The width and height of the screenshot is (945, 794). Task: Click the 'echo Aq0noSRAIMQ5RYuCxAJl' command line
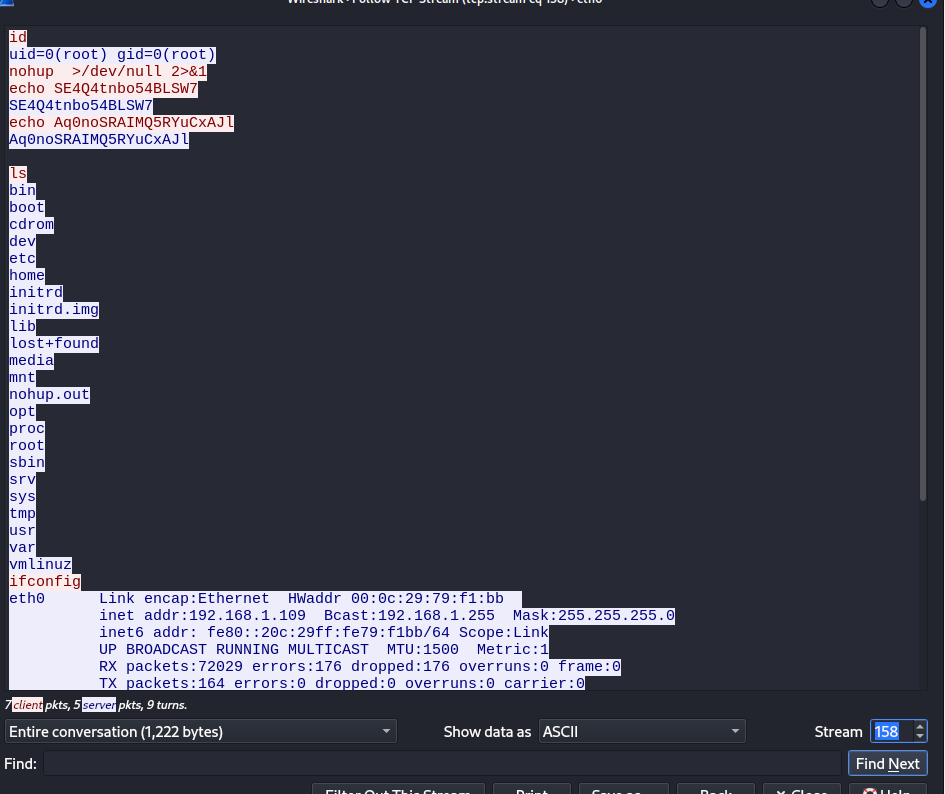[x=121, y=122]
